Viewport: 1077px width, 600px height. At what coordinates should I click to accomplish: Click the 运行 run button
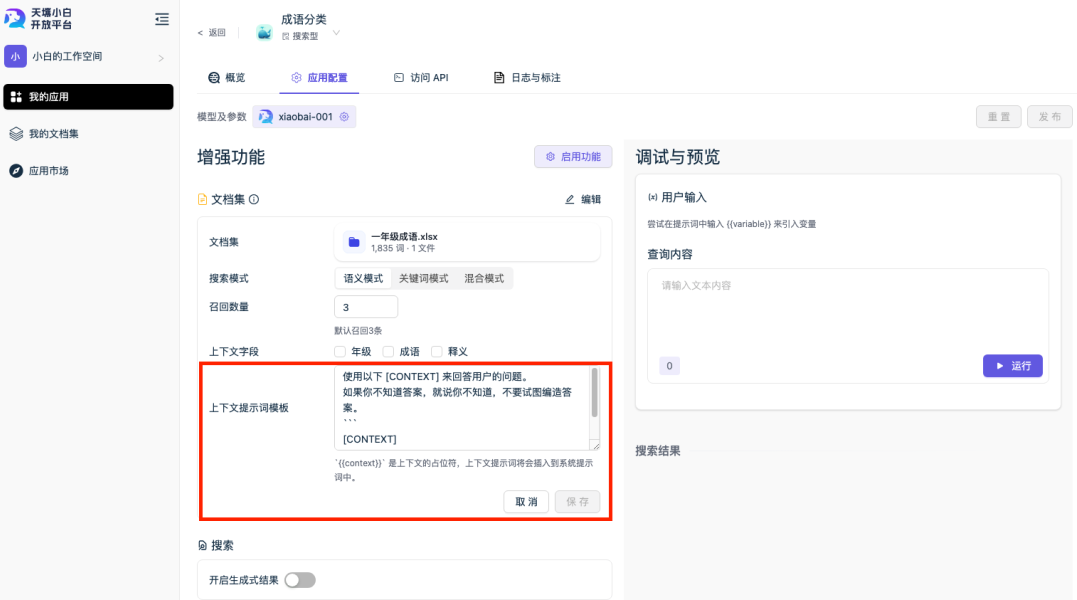point(1012,366)
